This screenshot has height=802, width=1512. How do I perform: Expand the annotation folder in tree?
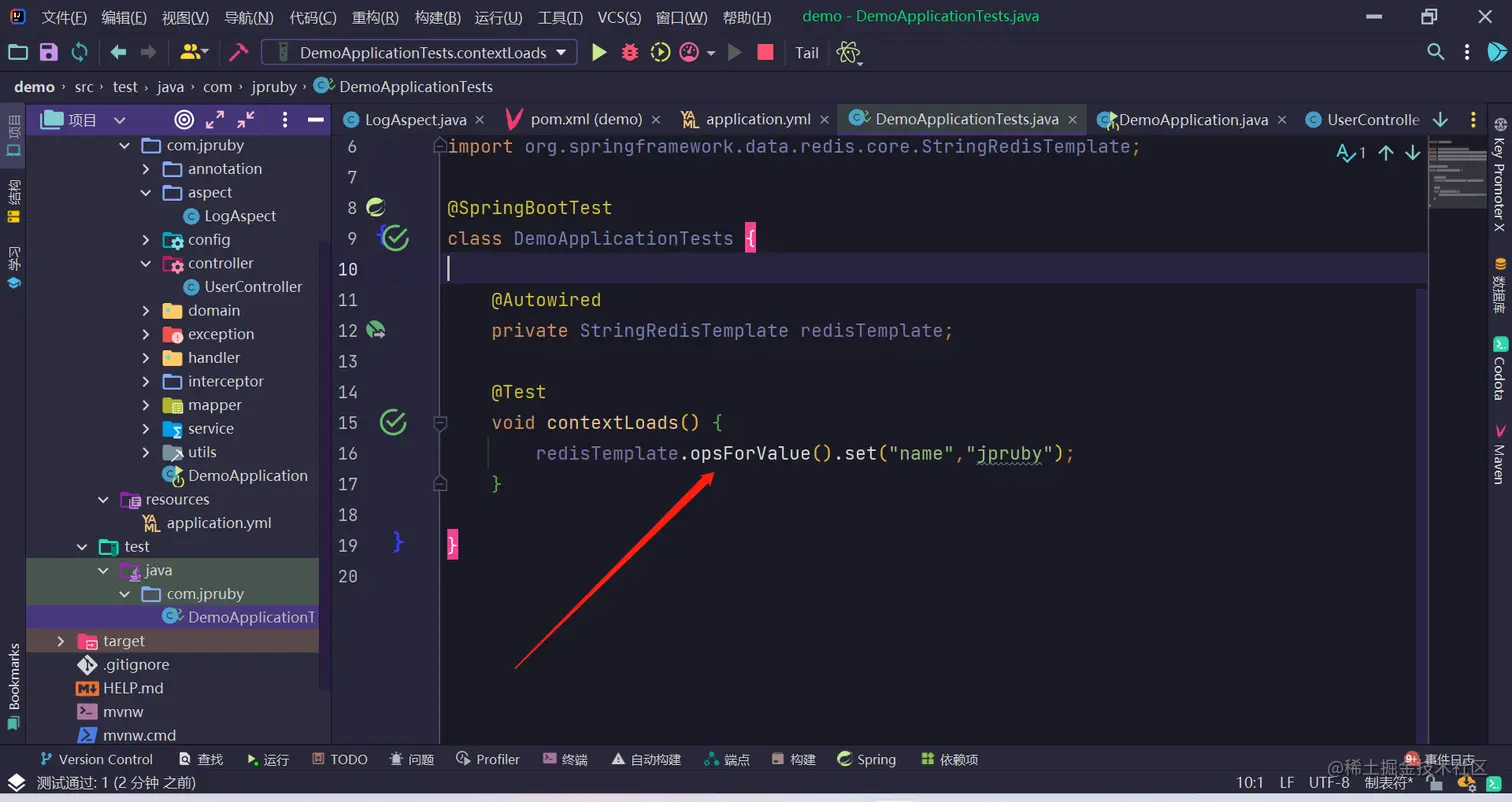pos(146,169)
